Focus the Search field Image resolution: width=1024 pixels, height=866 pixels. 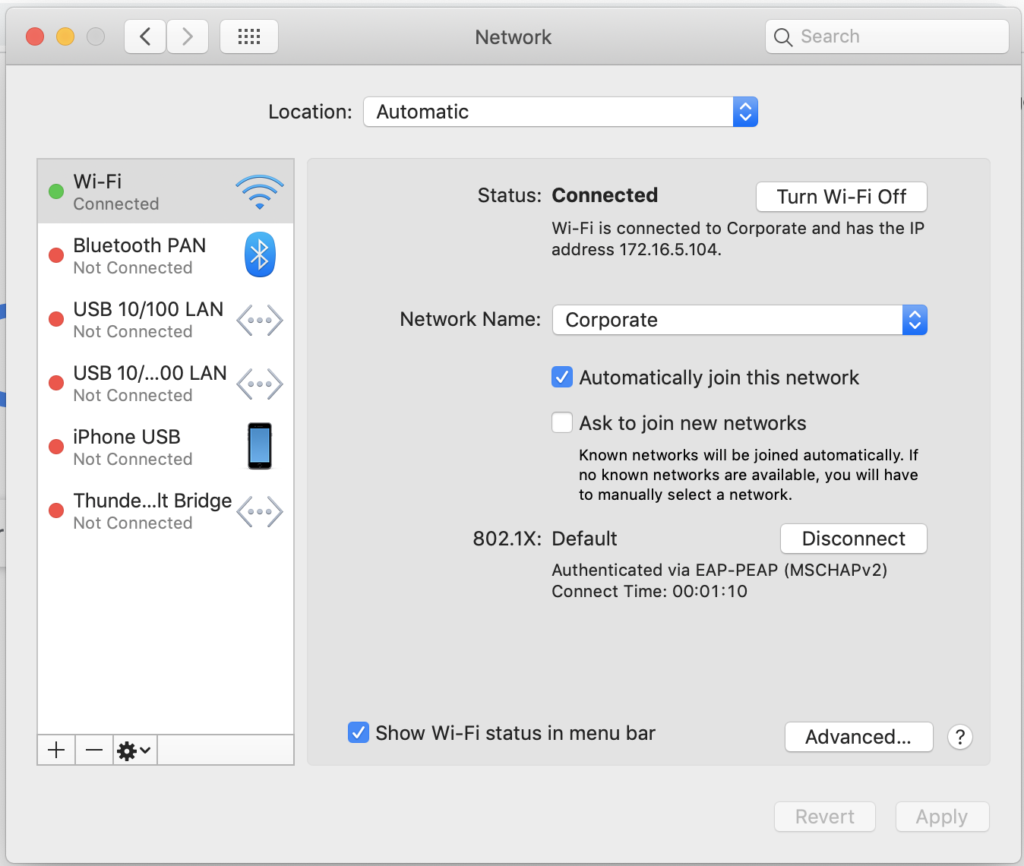click(887, 37)
